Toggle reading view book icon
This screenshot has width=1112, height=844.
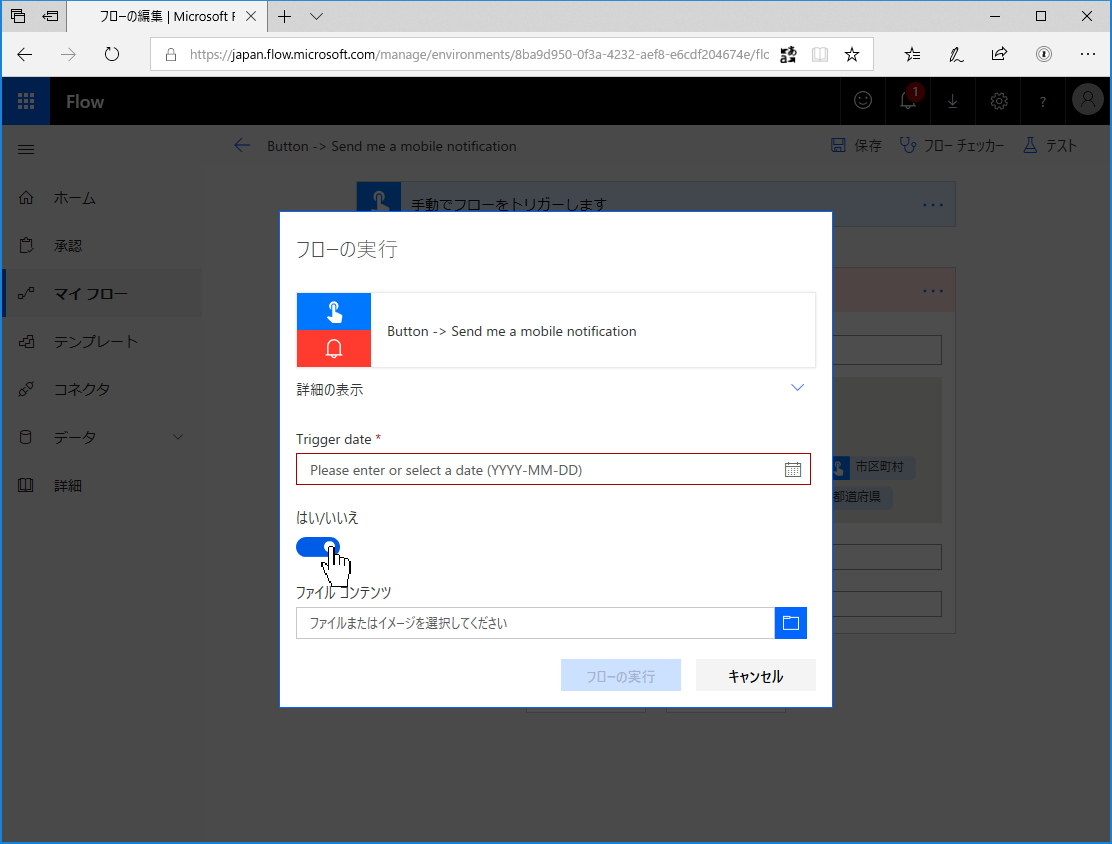click(x=820, y=55)
